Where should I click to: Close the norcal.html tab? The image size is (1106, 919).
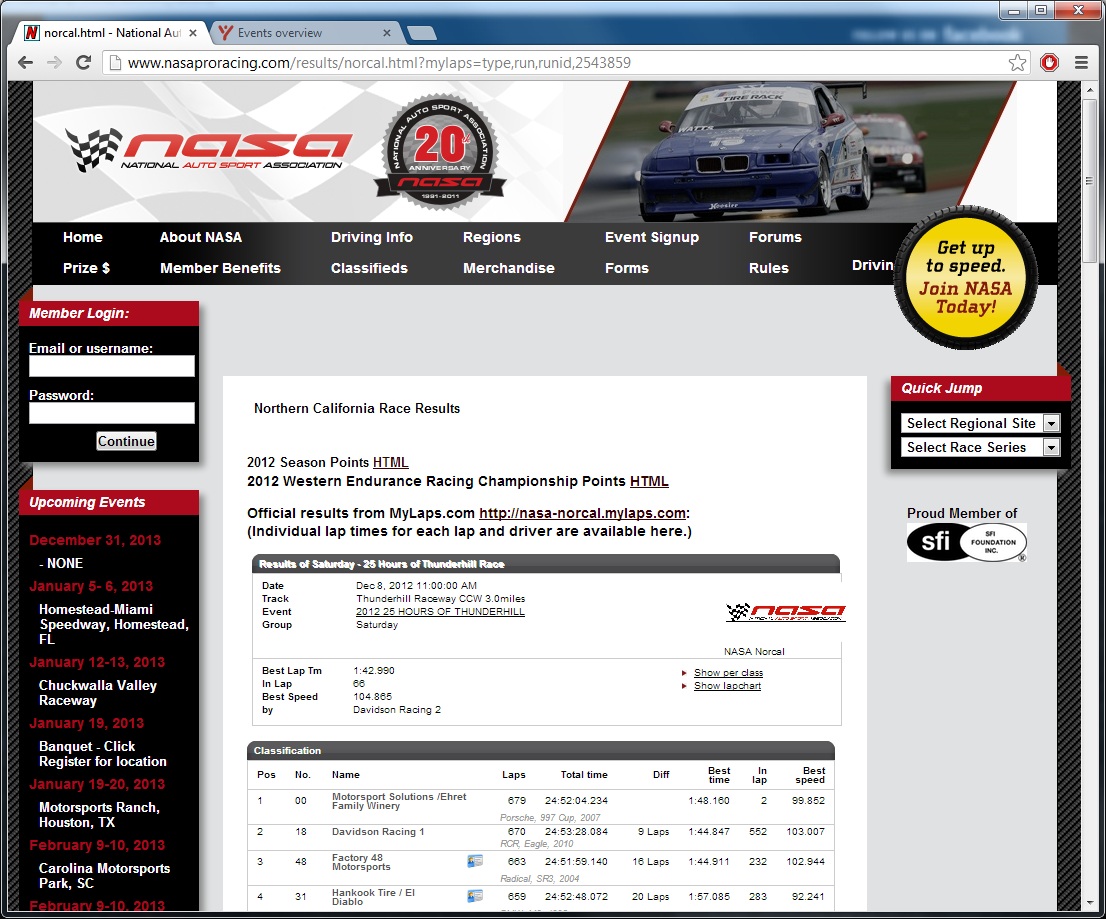pos(193,33)
